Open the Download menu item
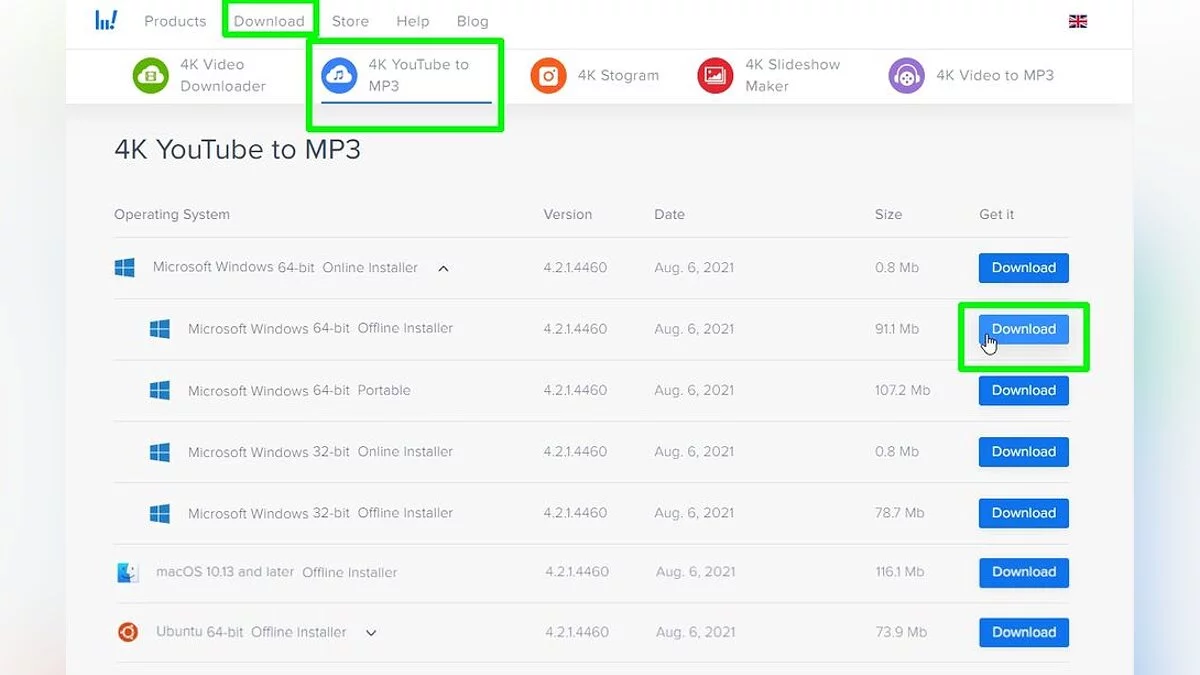This screenshot has height=675, width=1200. (269, 21)
